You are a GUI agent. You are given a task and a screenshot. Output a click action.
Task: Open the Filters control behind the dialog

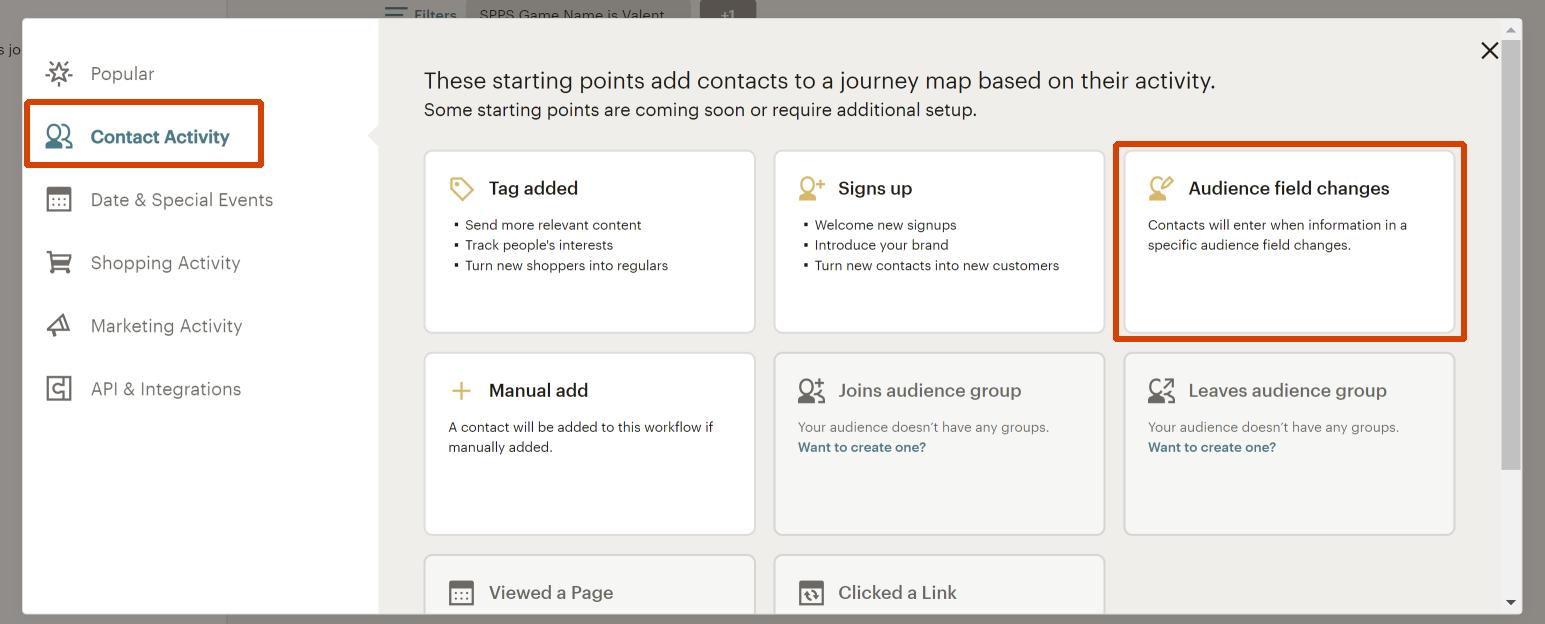click(x=421, y=14)
